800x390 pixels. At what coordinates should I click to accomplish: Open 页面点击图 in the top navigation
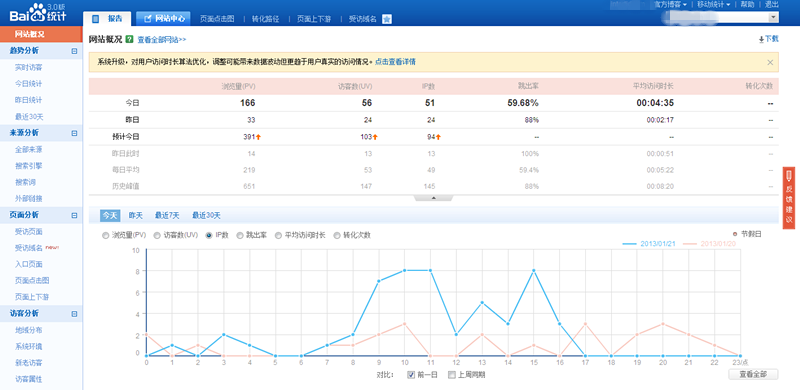pyautogui.click(x=217, y=19)
